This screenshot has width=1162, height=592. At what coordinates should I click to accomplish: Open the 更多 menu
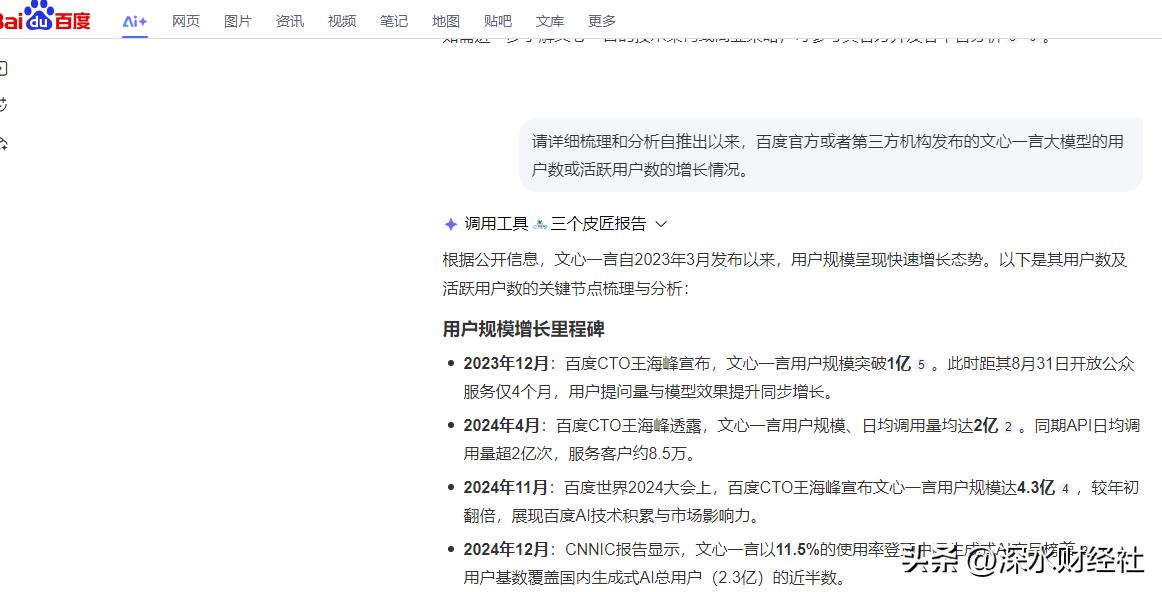click(601, 21)
